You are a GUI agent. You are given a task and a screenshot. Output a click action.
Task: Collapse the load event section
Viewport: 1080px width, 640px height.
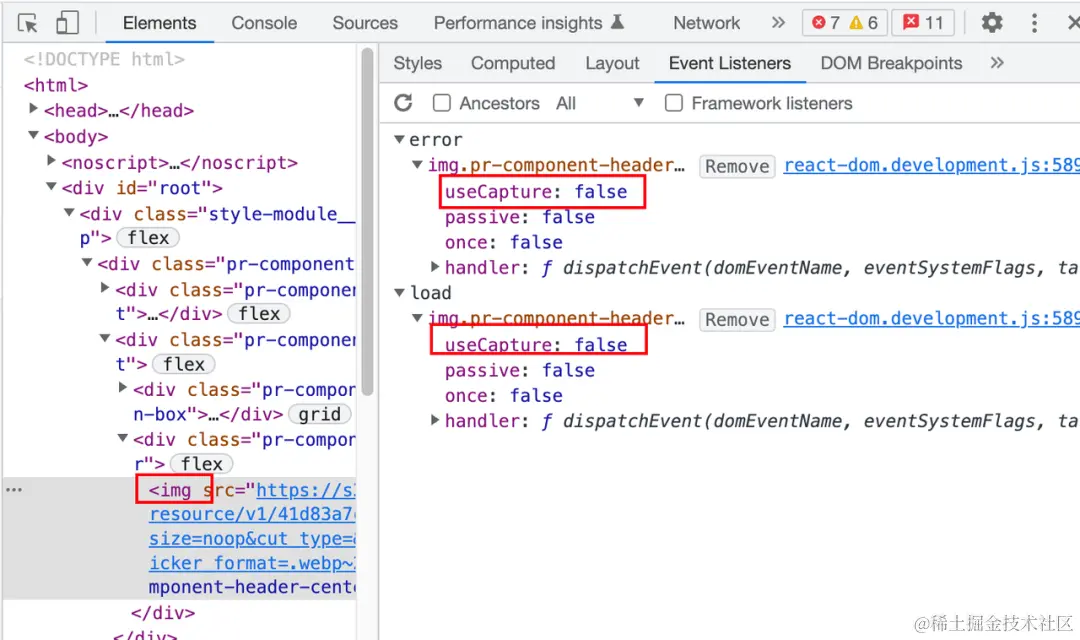(399, 293)
